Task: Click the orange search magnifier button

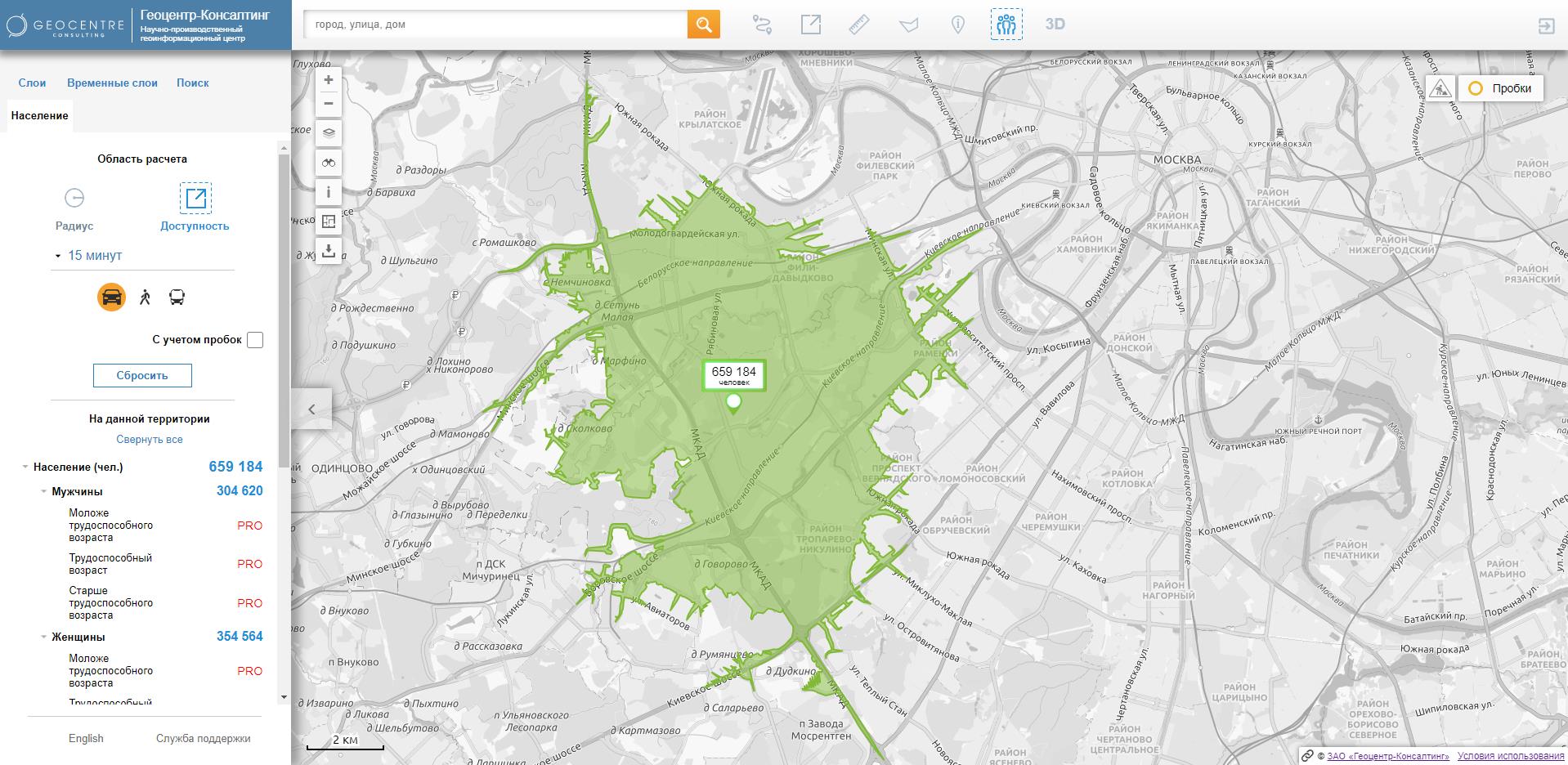Action: click(x=704, y=25)
